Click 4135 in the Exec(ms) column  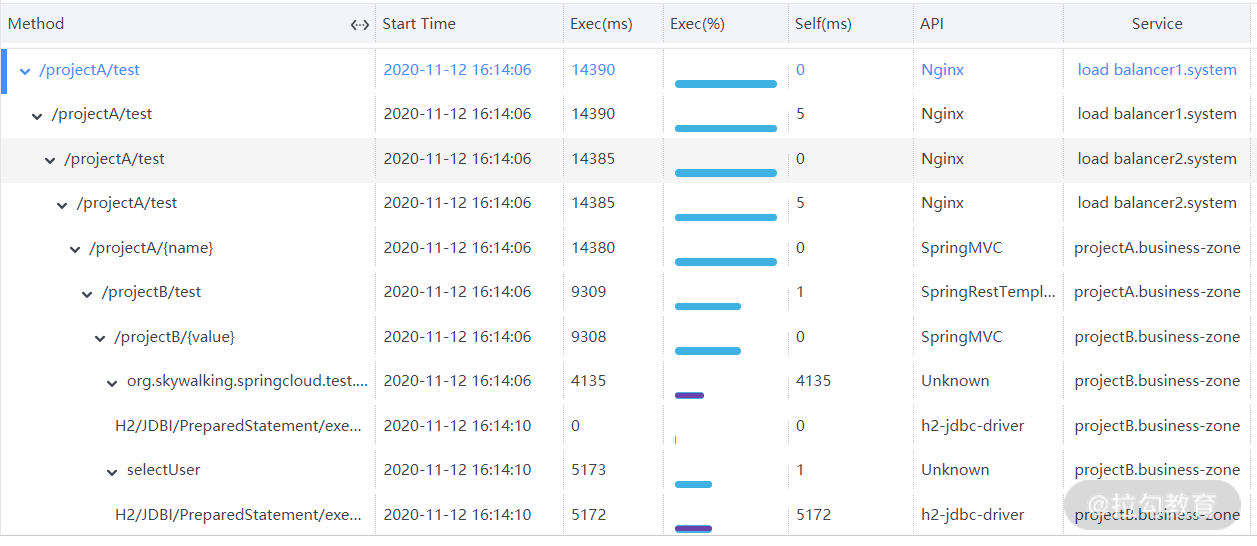pyautogui.click(x=589, y=381)
